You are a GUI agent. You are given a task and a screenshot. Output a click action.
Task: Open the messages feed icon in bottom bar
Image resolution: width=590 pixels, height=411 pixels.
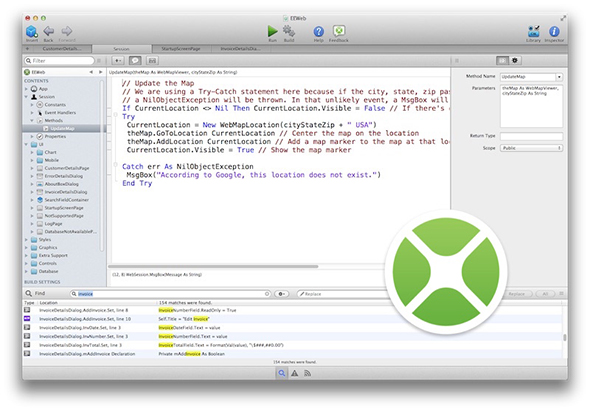pyautogui.click(x=307, y=373)
